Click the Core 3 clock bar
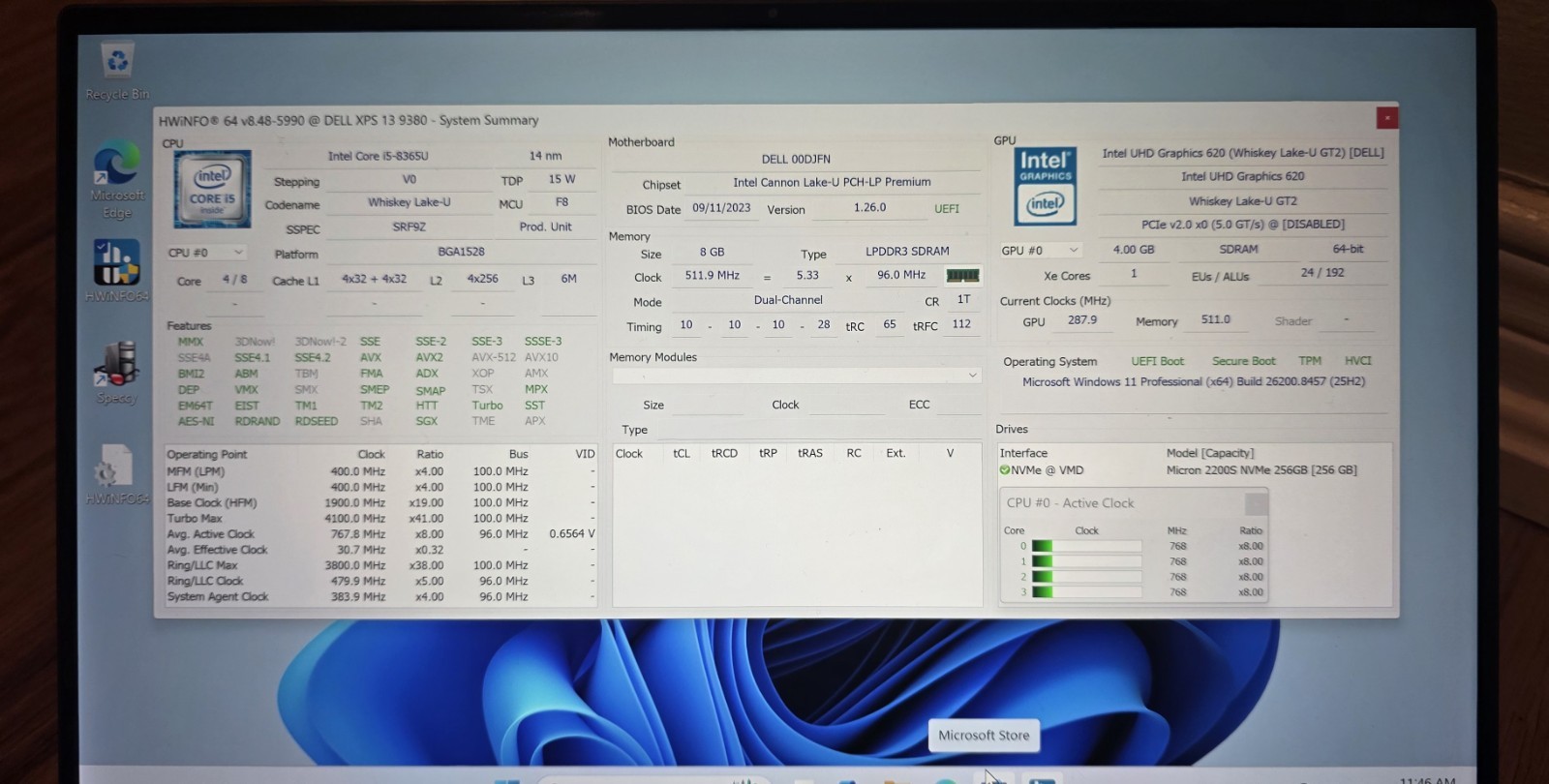The height and width of the screenshot is (784, 1549). point(1086,592)
